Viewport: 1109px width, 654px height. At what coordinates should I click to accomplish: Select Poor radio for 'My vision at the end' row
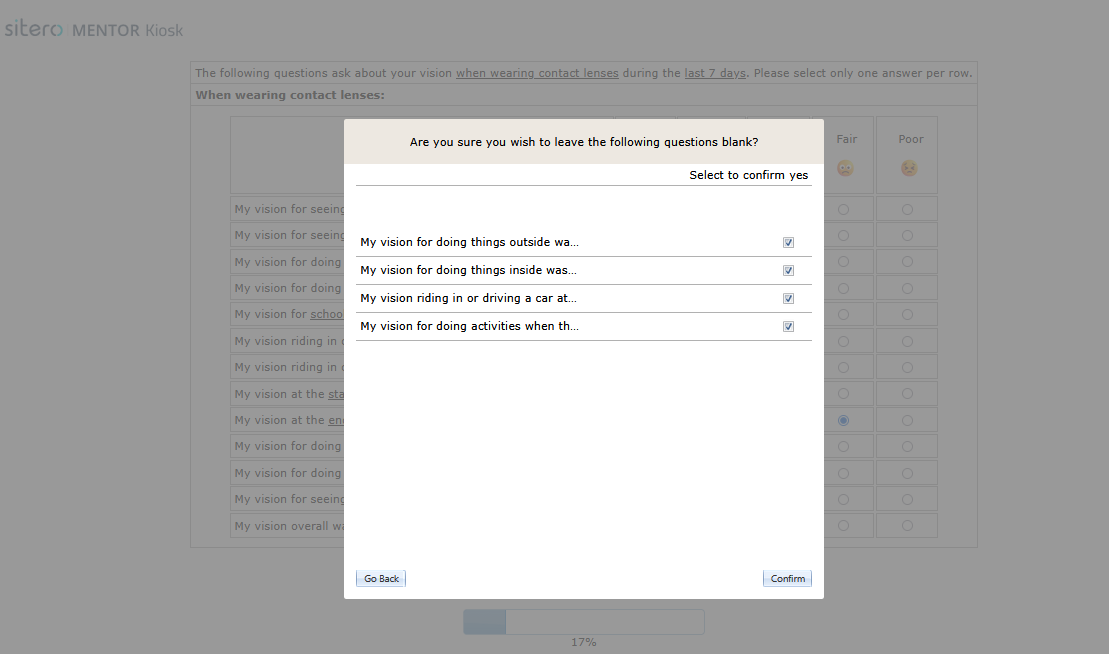pyautogui.click(x=907, y=421)
